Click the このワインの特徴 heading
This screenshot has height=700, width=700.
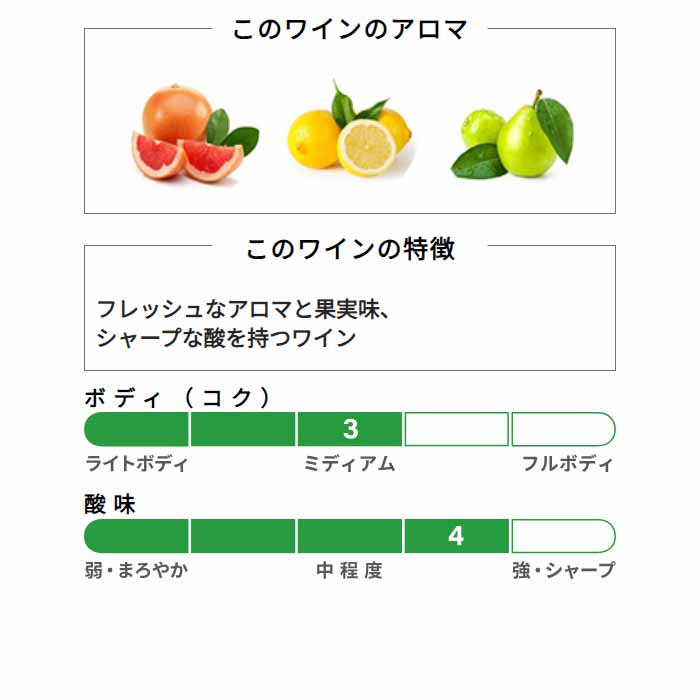[350, 249]
